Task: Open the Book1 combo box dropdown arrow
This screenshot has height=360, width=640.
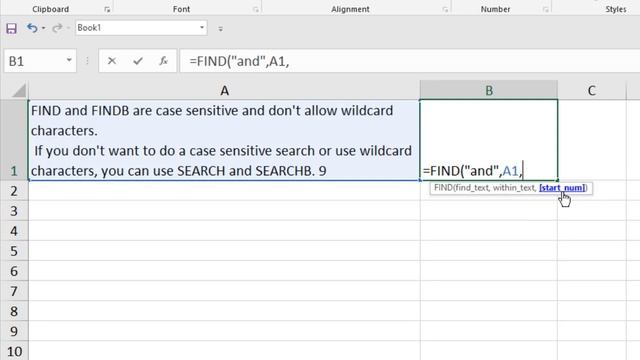Action: [x=202, y=28]
